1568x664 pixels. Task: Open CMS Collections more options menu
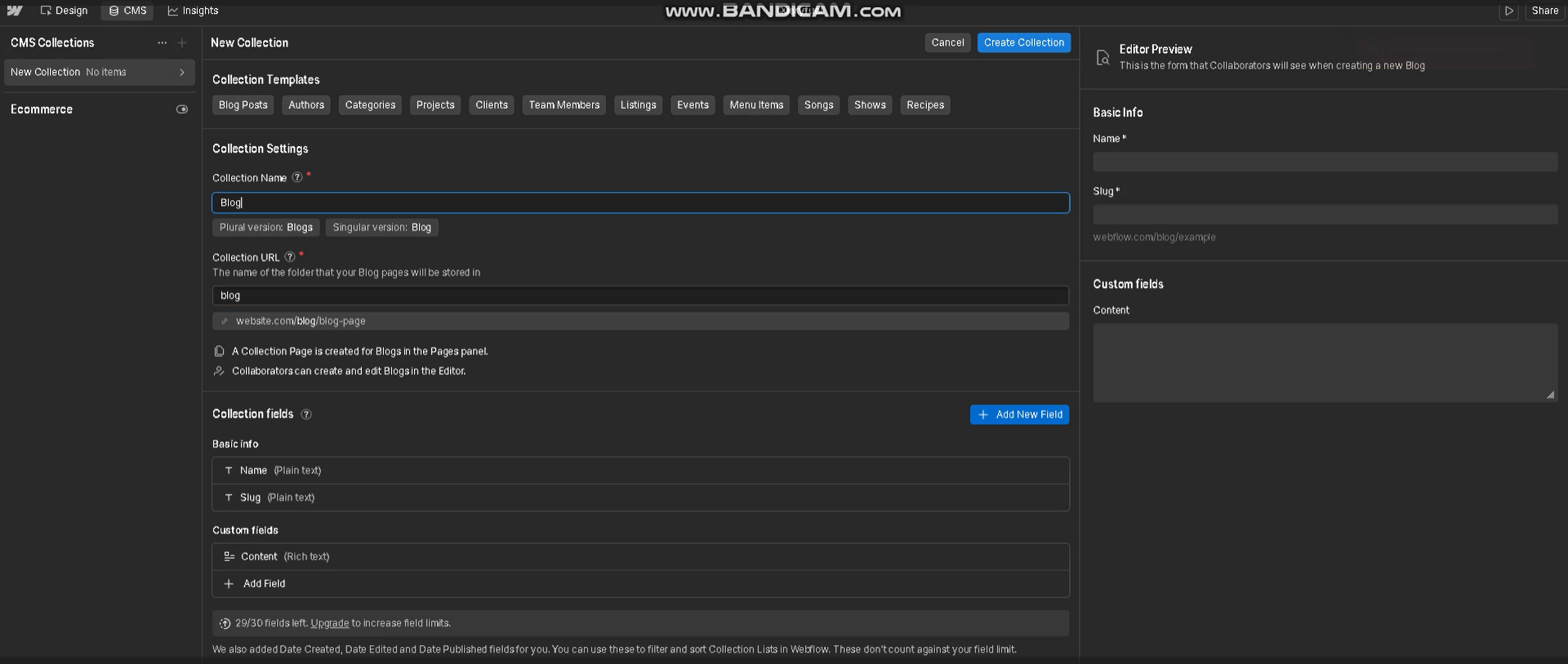162,42
